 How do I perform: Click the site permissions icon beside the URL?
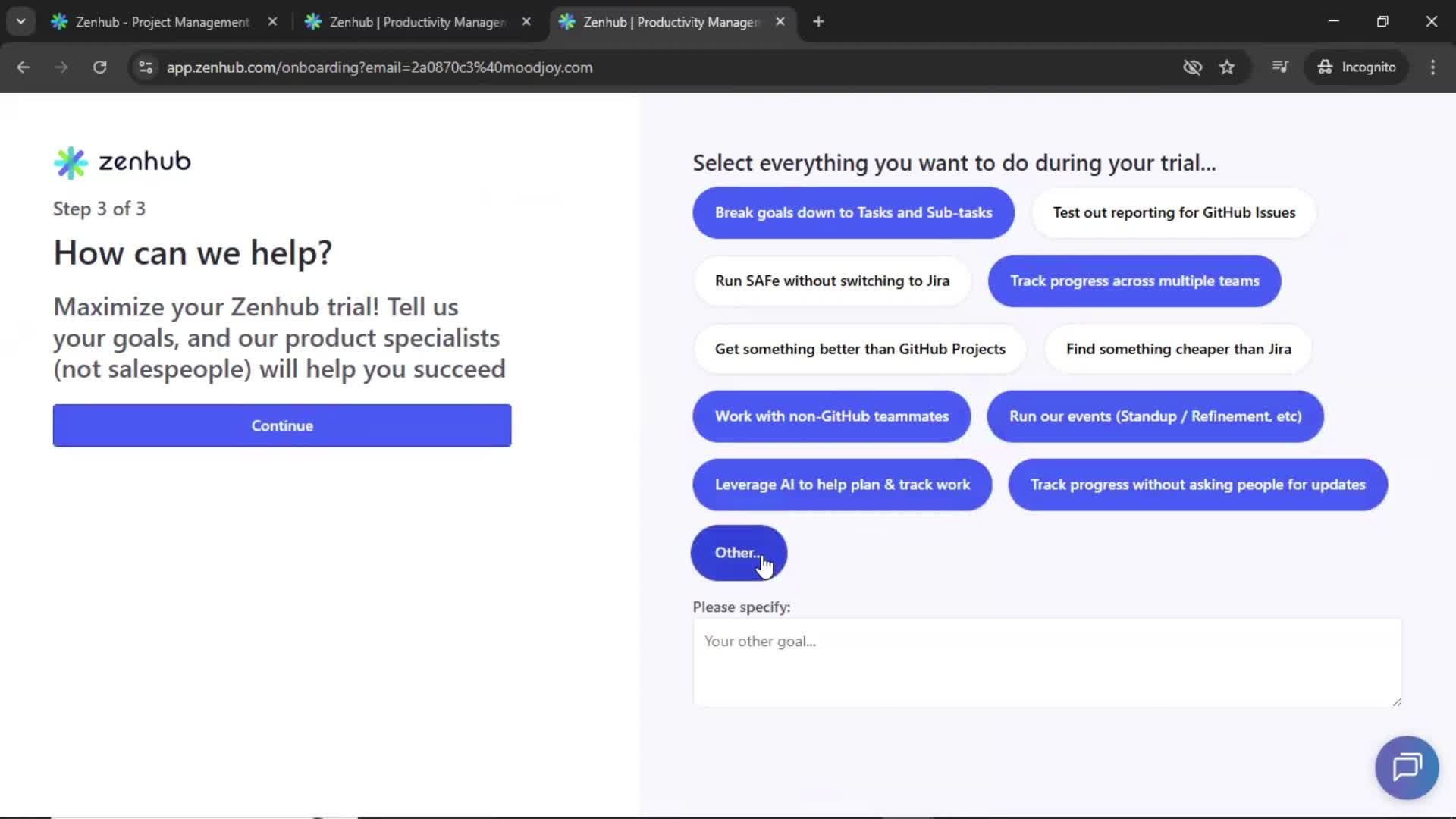[x=145, y=67]
